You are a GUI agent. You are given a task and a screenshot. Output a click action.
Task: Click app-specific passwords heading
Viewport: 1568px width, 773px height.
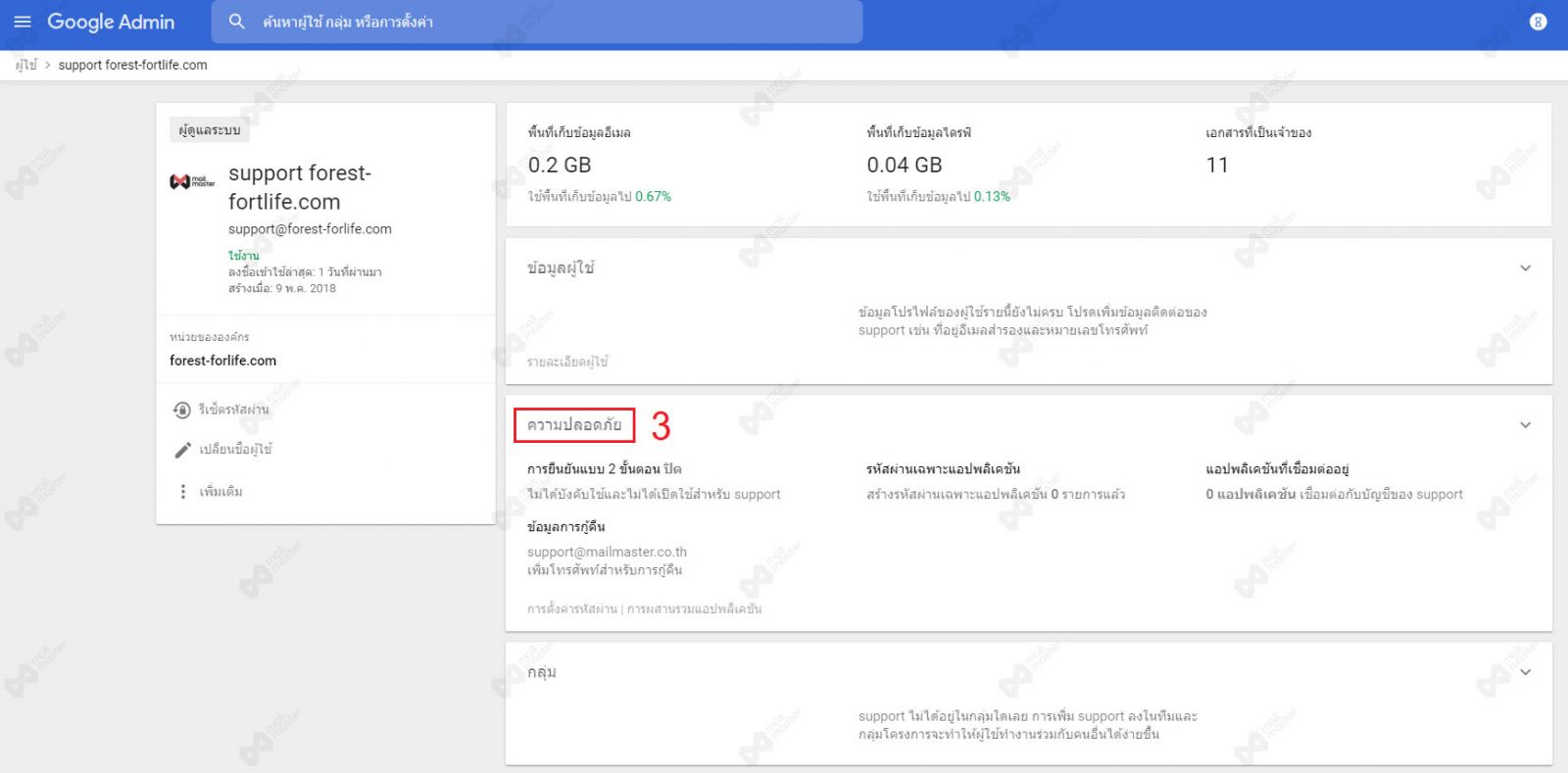click(x=943, y=468)
